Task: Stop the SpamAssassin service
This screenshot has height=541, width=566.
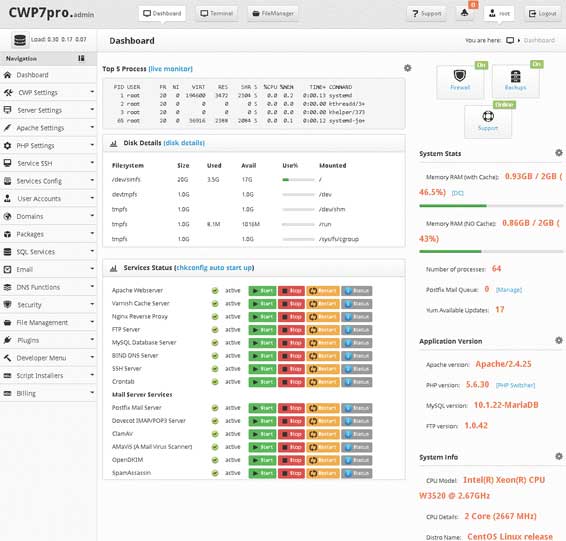Action: tap(291, 473)
